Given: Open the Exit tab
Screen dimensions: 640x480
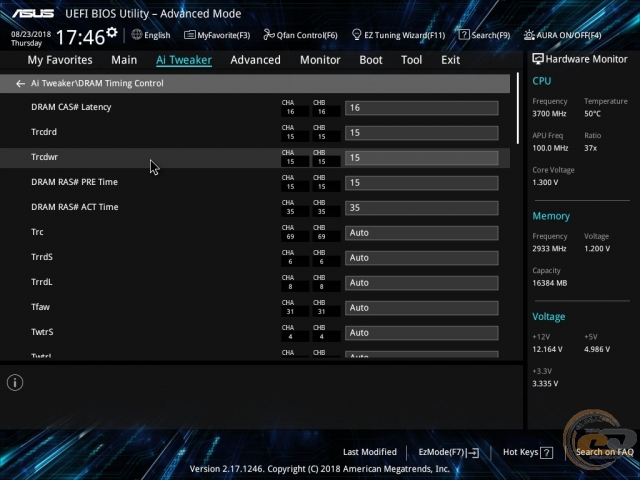Looking at the screenshot, I should pos(450,60).
